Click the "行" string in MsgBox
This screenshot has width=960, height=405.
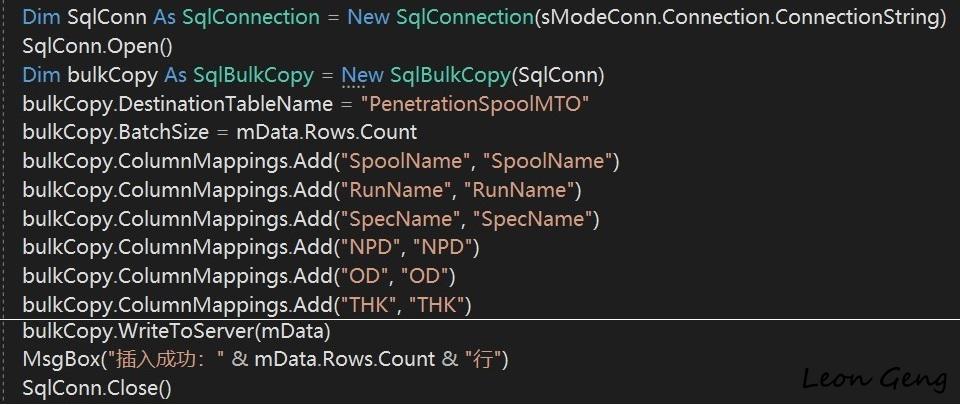(x=483, y=359)
